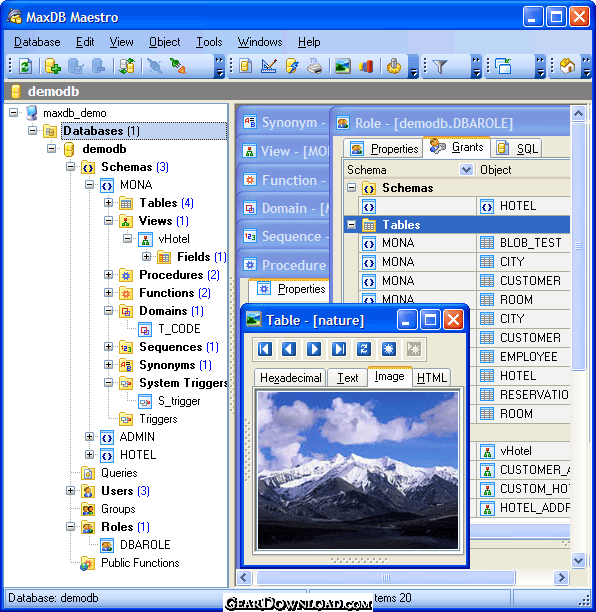
Task: Click the create database profile icon
Action: coord(53,66)
